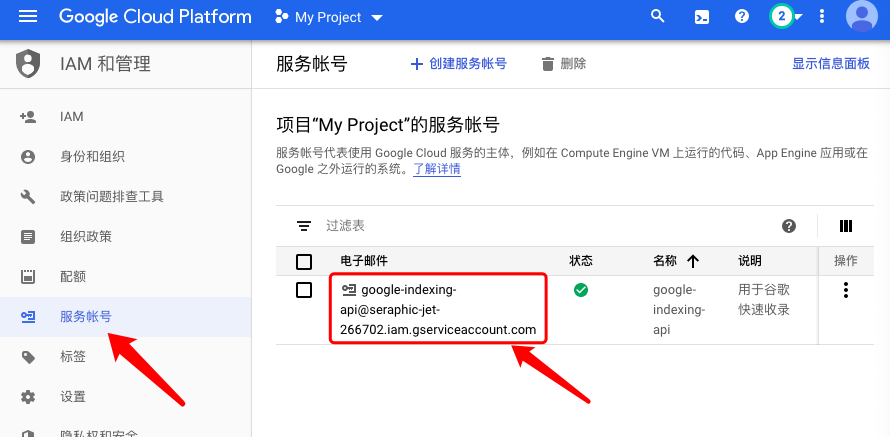Click the gear icon beside 设置
890x437 pixels.
coord(28,396)
